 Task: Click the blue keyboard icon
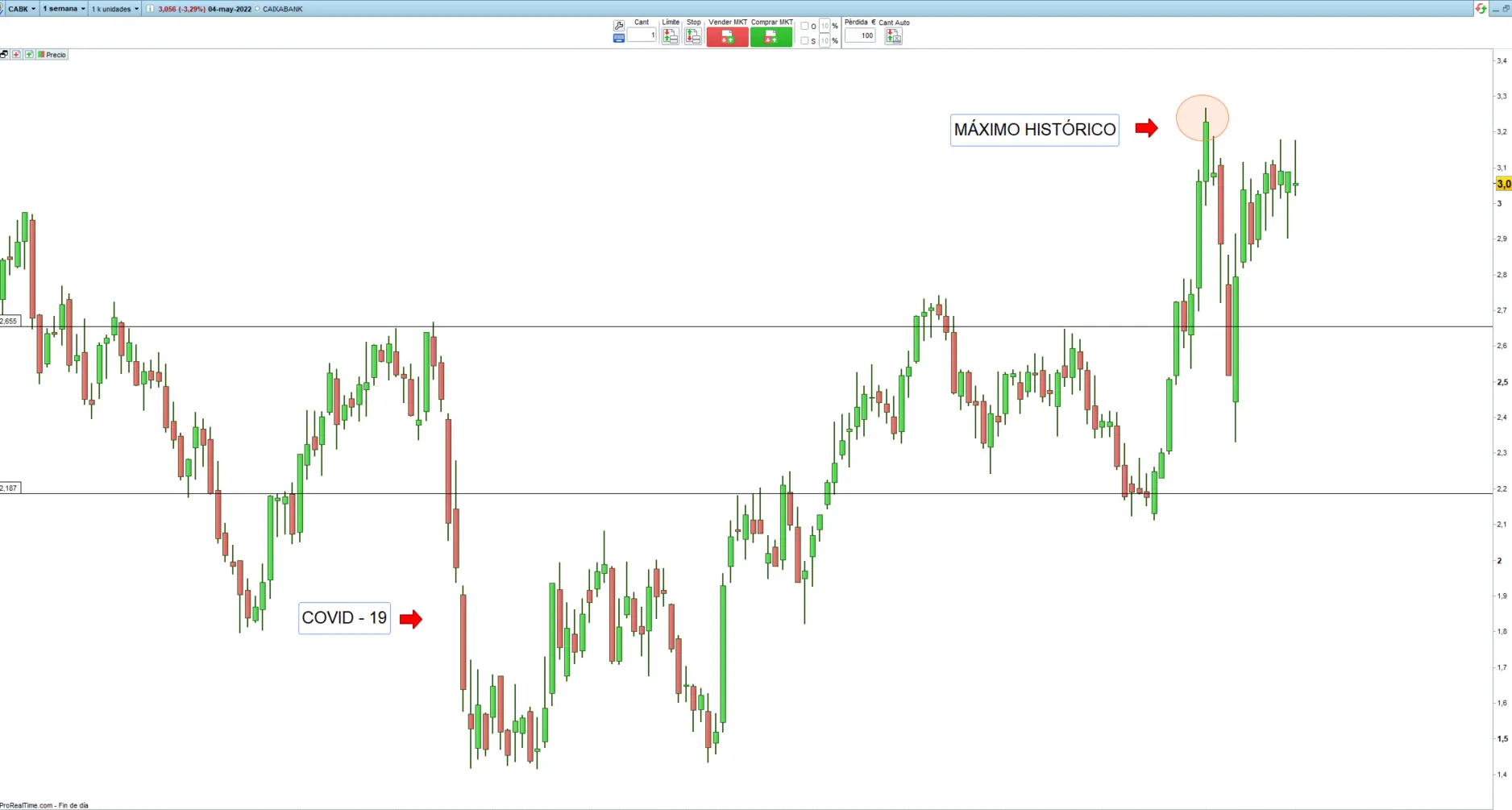click(619, 38)
